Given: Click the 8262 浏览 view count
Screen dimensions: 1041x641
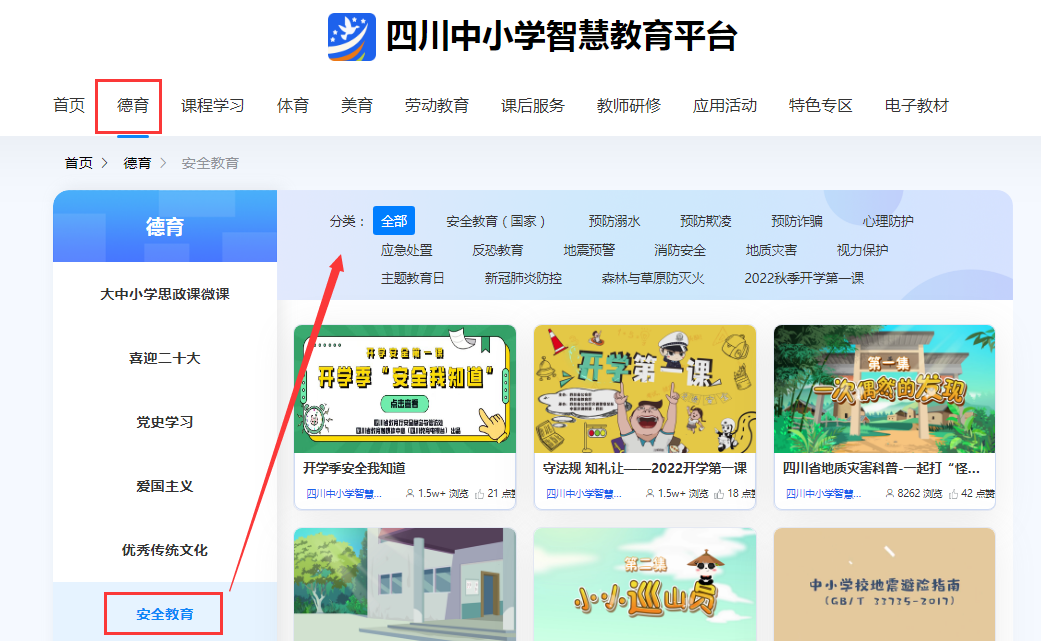Looking at the screenshot, I should 920,494.
